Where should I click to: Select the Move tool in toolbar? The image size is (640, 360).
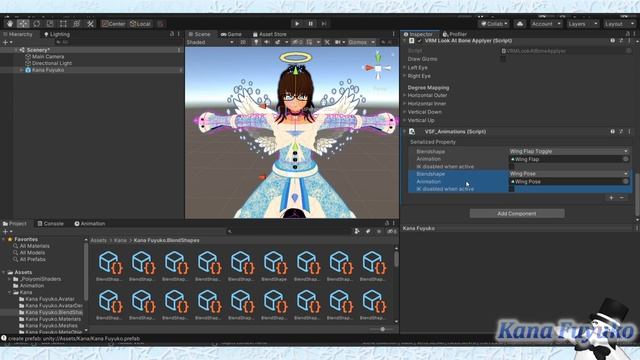[x=23, y=24]
